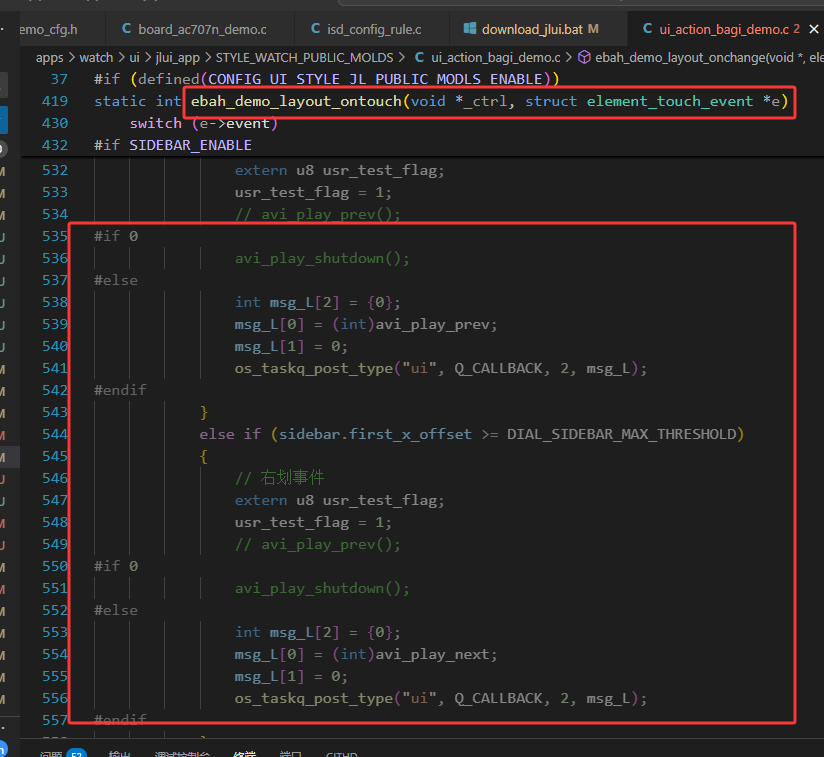Click avi_play_next on line 554
Screen dimensions: 824x757
[432, 655]
